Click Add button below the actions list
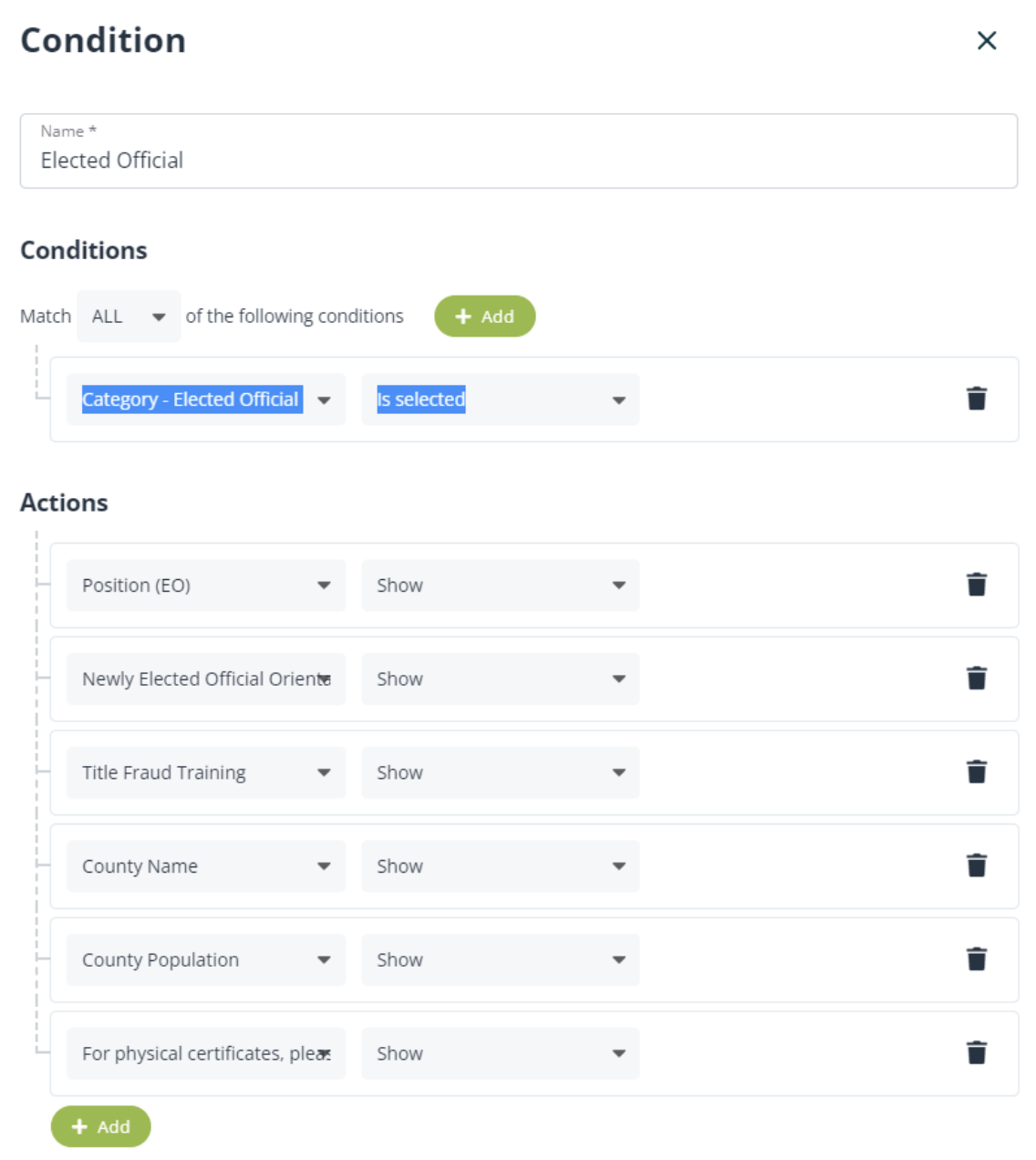This screenshot has height=1160, width=1036. click(100, 1127)
